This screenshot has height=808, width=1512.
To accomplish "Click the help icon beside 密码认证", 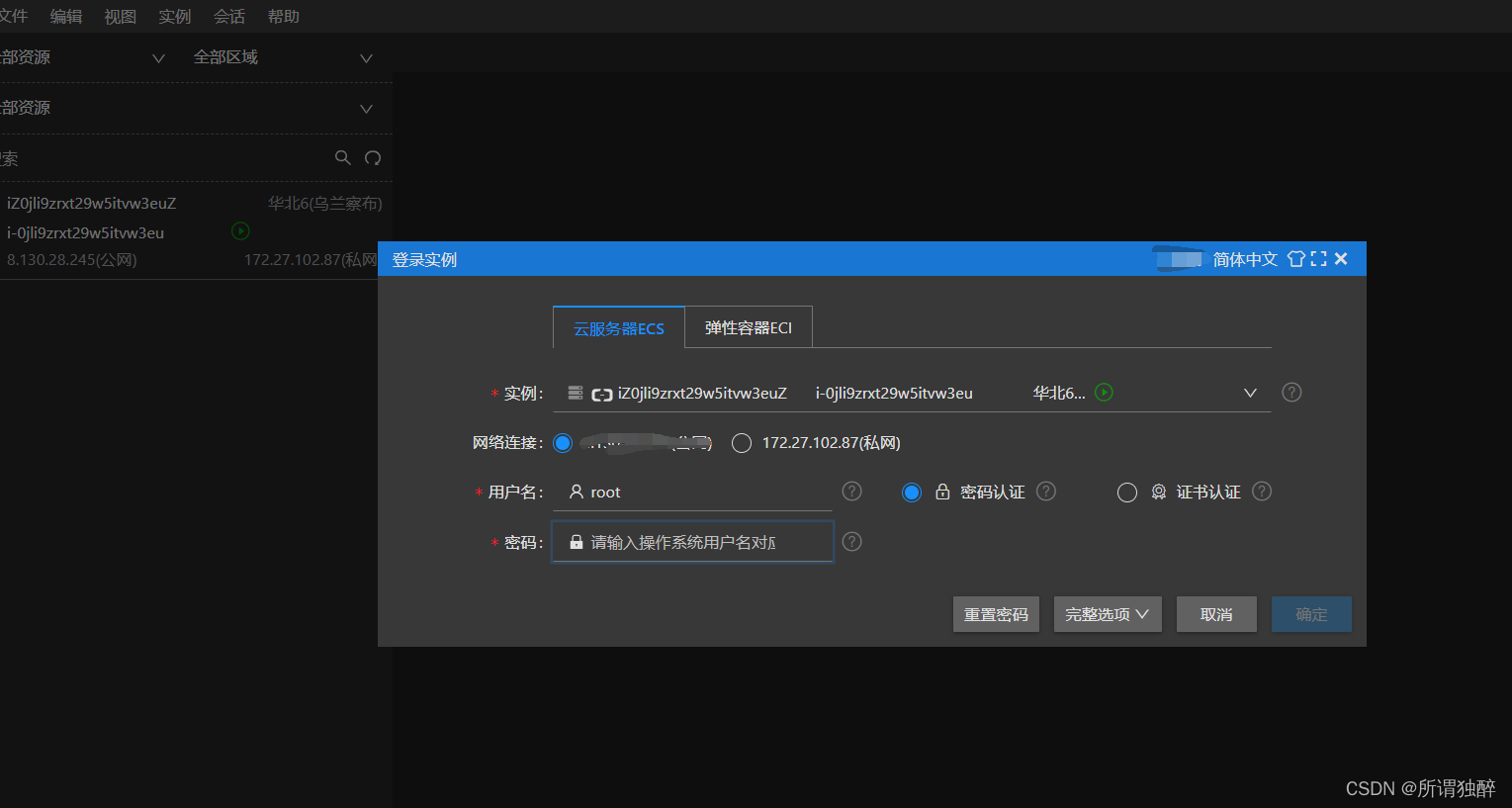I will click(x=1046, y=492).
